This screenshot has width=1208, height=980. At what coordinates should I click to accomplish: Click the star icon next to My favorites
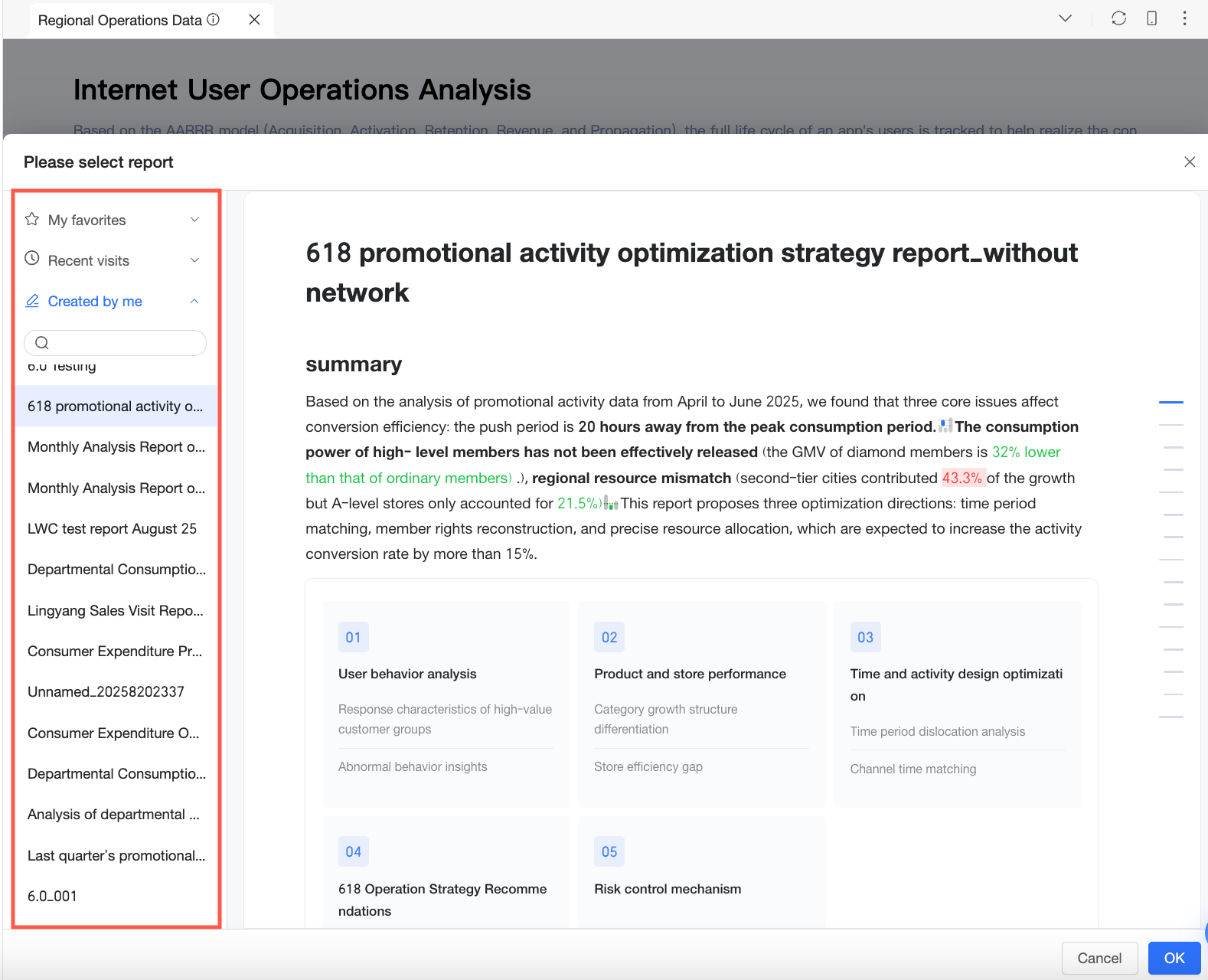pyautogui.click(x=32, y=219)
